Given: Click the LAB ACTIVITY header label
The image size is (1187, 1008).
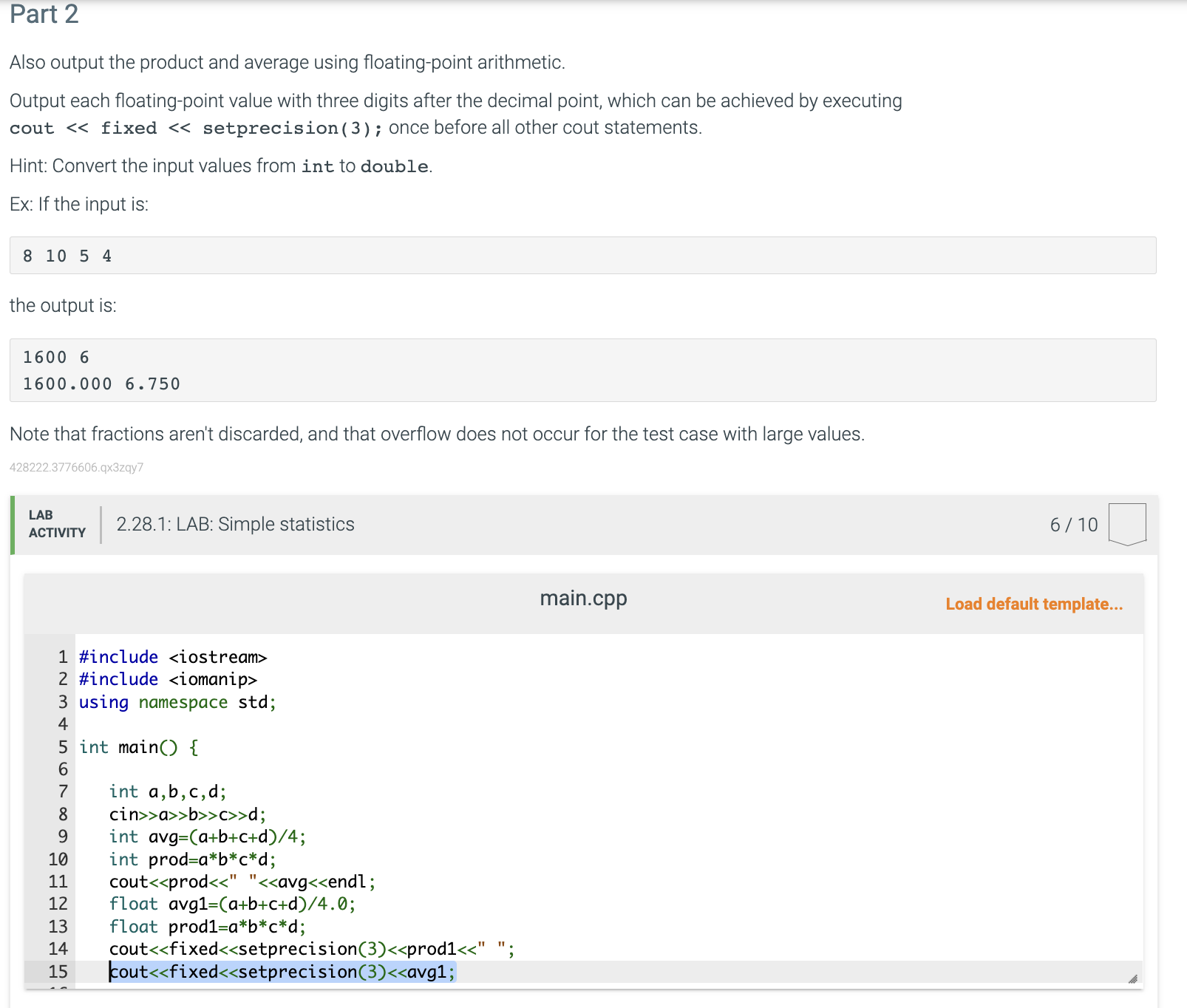Looking at the screenshot, I should (55, 524).
